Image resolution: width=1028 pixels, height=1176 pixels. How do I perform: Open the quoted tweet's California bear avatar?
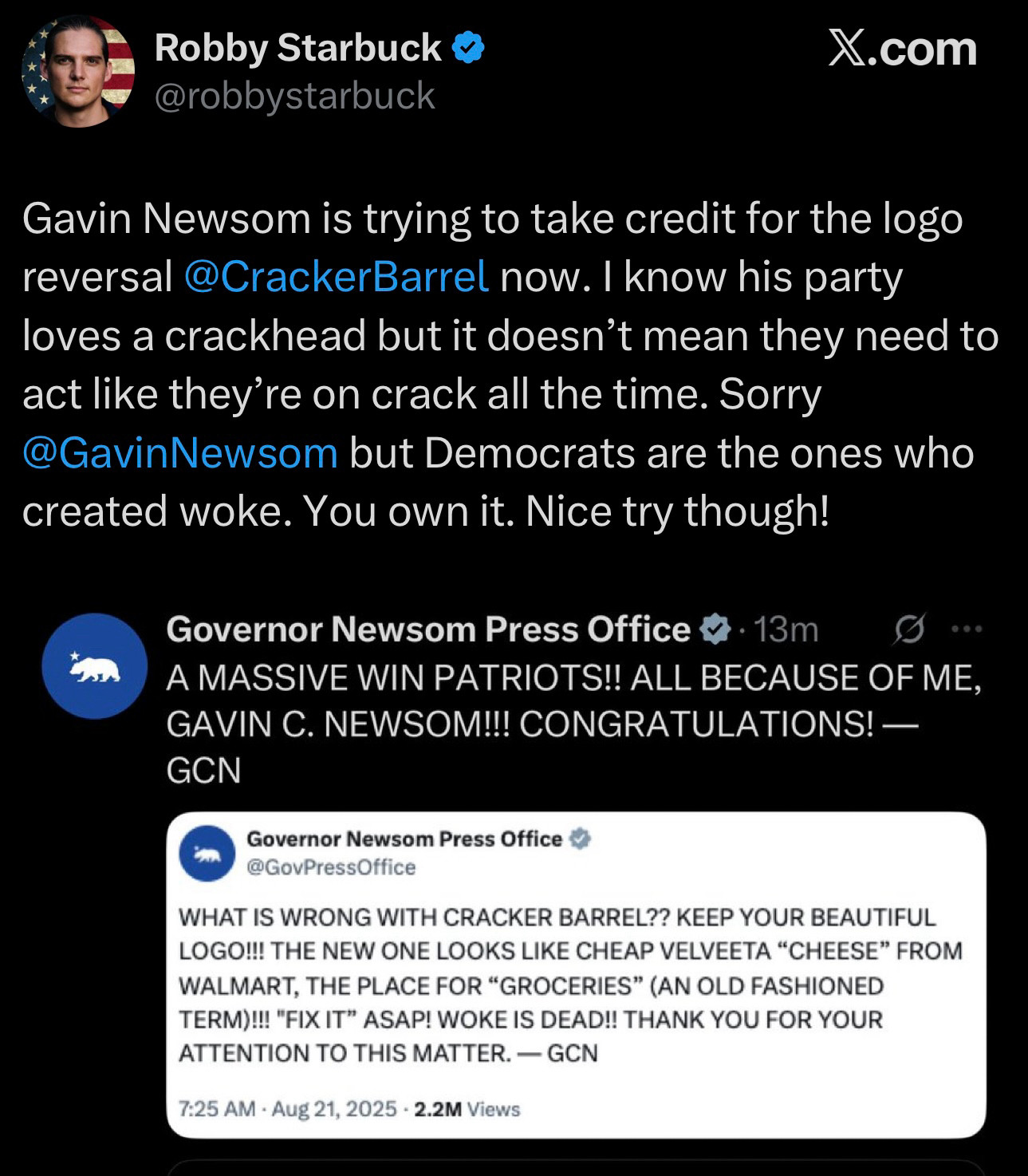[94, 665]
